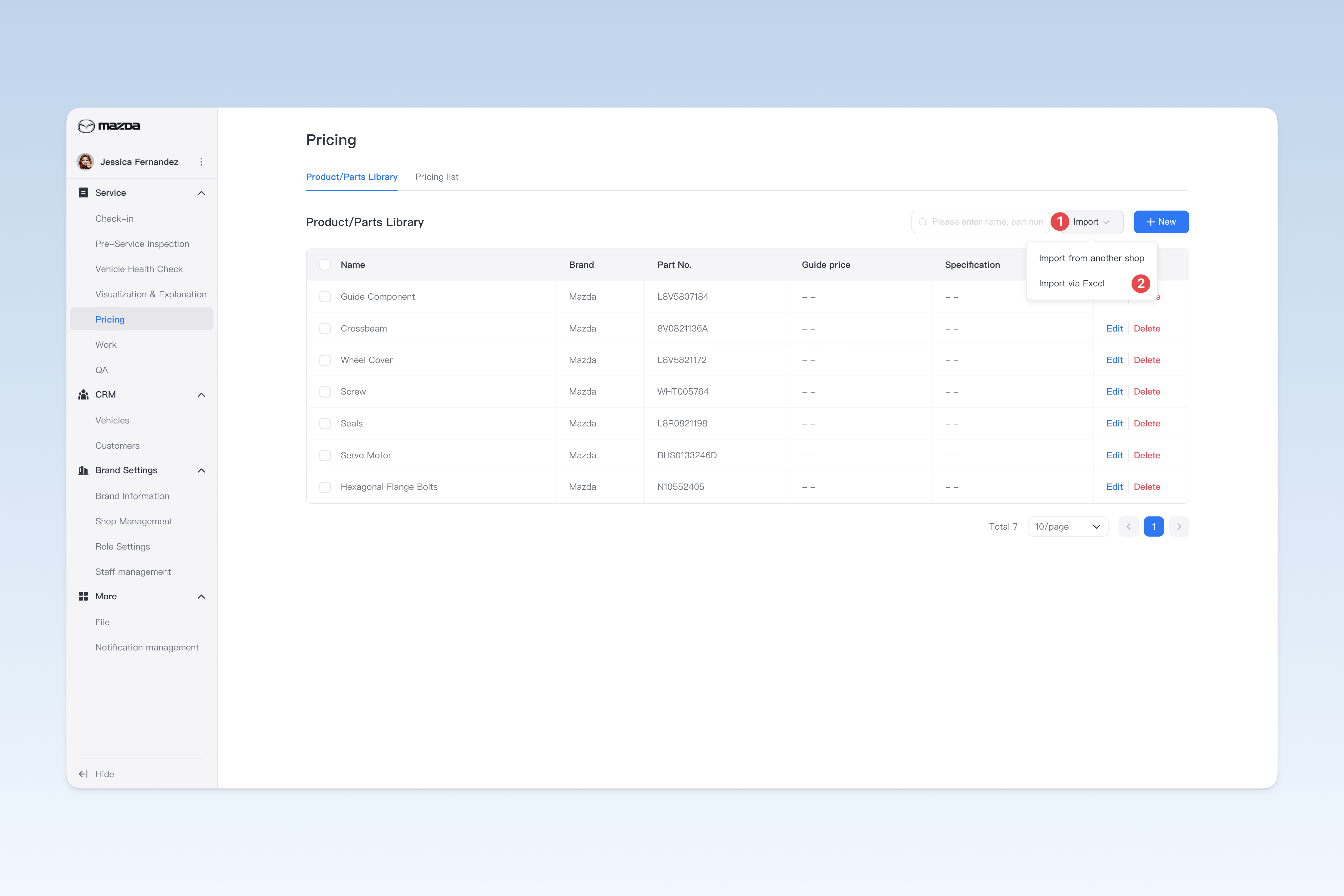The width and height of the screenshot is (1344, 896).
Task: Go to the previous page arrow
Action: [1129, 526]
